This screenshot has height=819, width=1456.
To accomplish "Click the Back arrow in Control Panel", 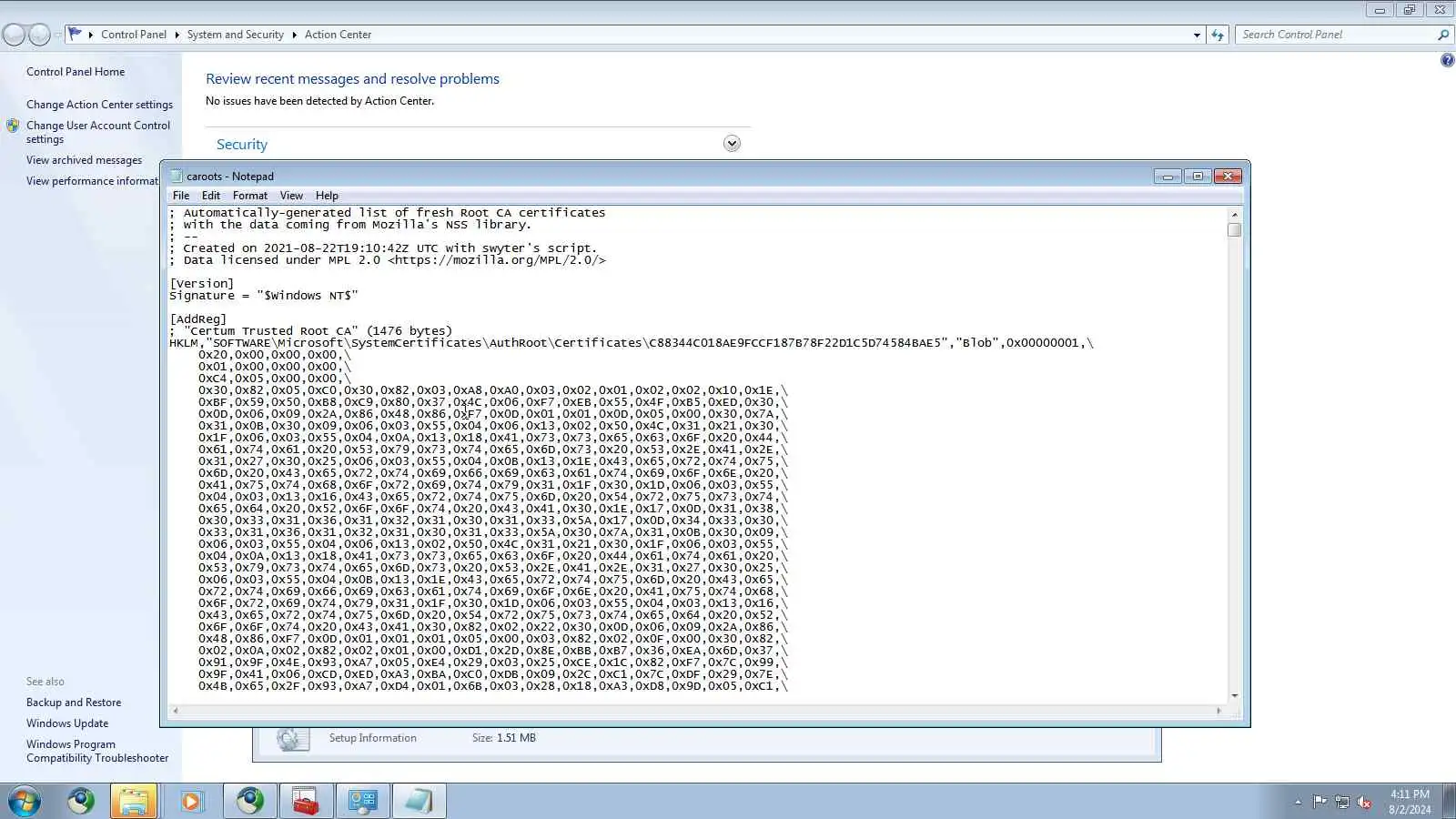I will [15, 35].
